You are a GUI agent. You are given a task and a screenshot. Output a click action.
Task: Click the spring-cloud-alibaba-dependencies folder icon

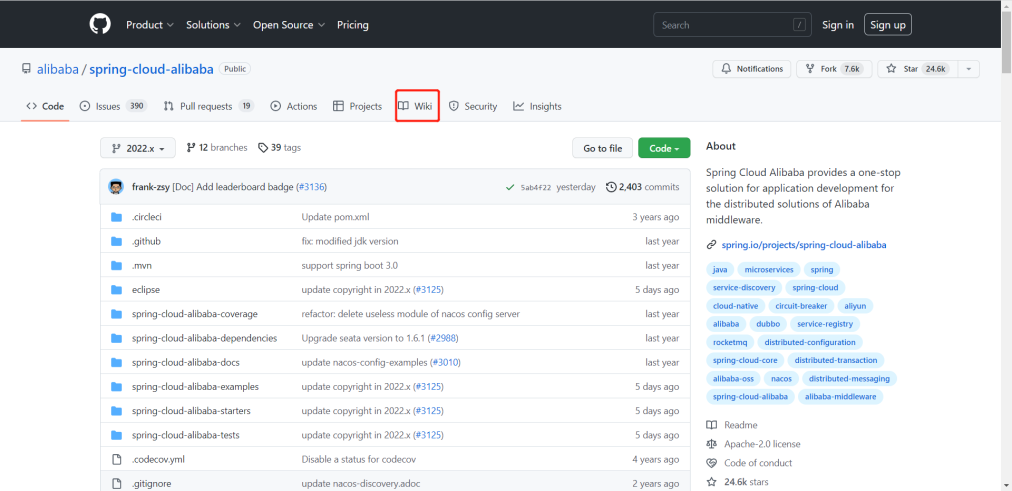pos(116,338)
